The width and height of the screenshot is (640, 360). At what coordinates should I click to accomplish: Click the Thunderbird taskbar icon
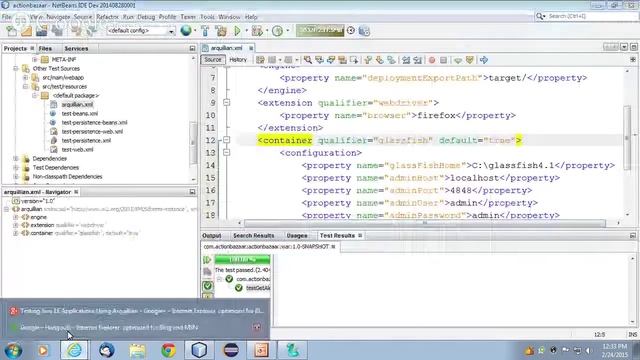coord(107,350)
